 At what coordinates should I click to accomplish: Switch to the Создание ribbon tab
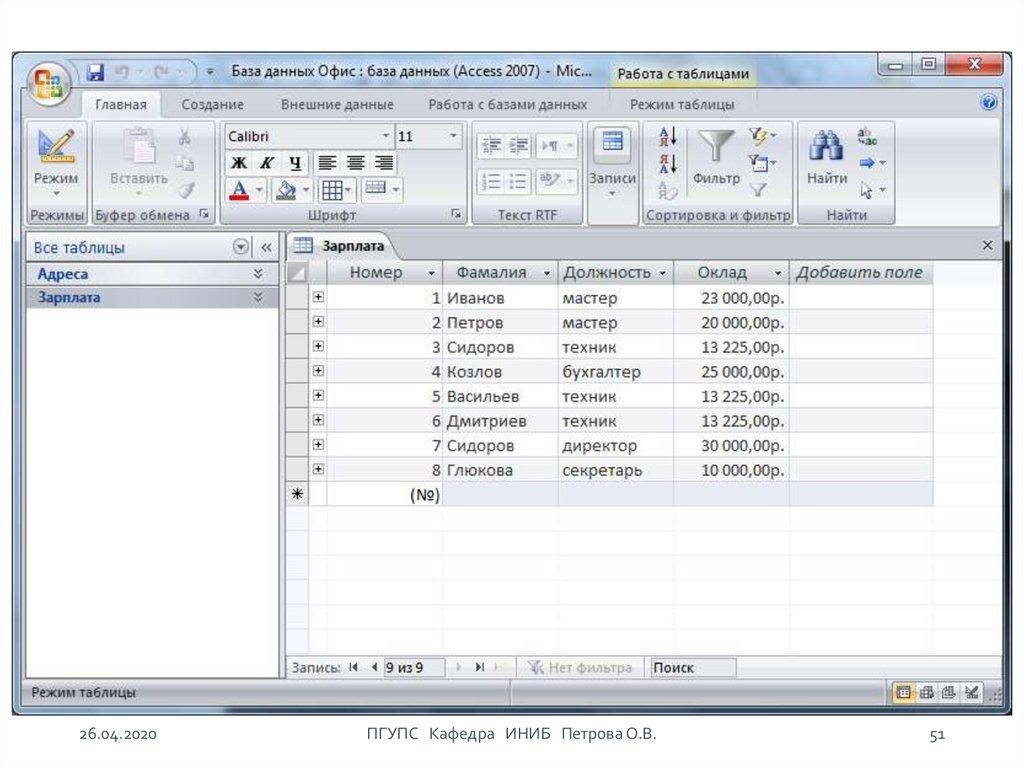tap(212, 105)
